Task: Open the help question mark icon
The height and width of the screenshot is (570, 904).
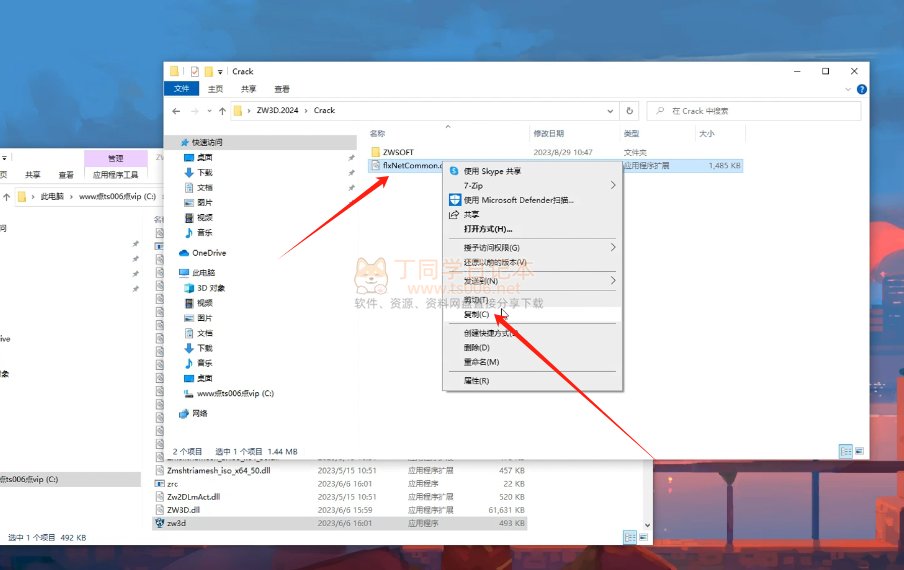Action: (x=861, y=89)
